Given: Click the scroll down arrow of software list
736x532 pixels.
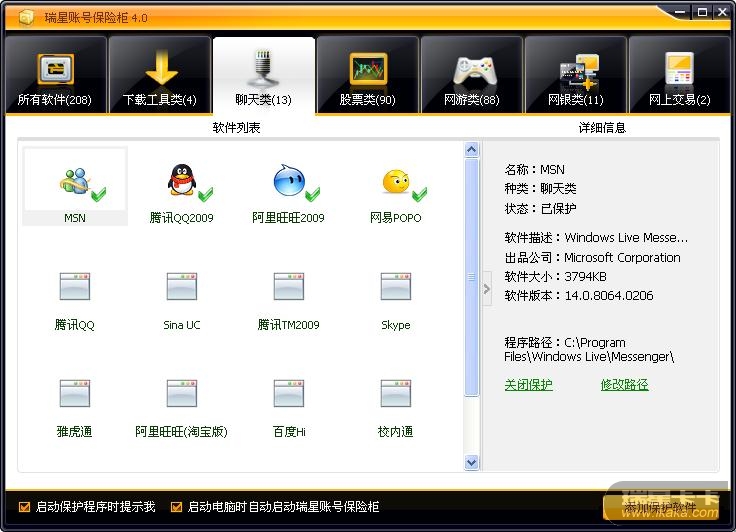Looking at the screenshot, I should pos(471,463).
